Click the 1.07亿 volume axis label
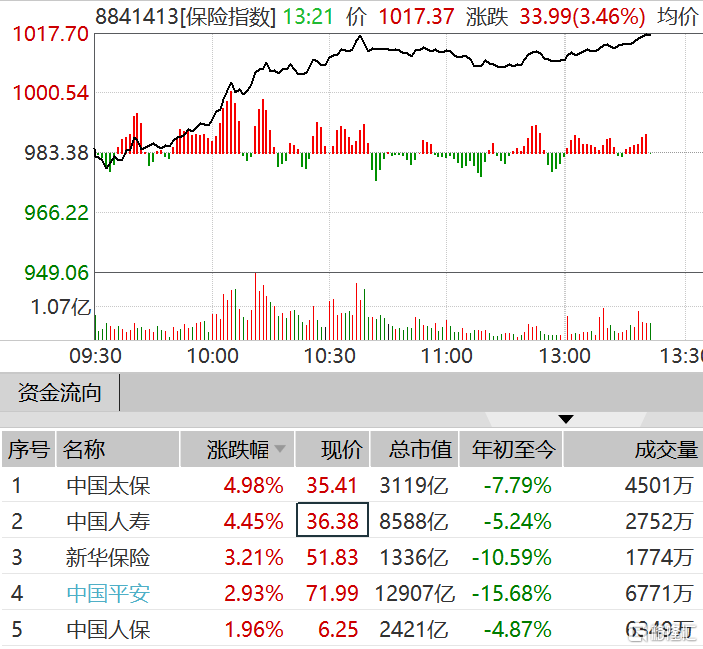 click(x=61, y=307)
